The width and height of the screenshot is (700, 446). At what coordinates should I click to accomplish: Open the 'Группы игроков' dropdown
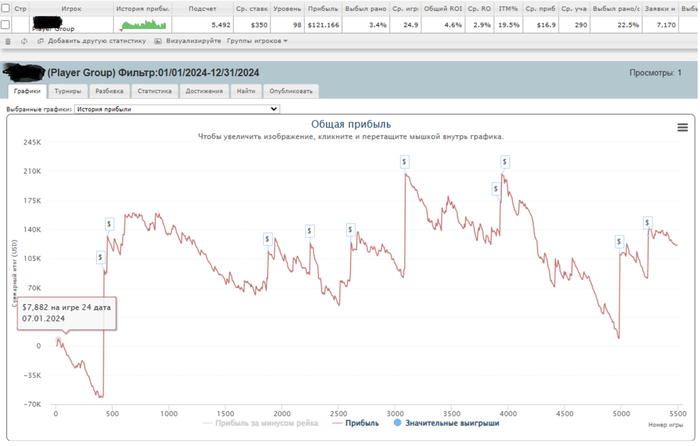coord(257,41)
